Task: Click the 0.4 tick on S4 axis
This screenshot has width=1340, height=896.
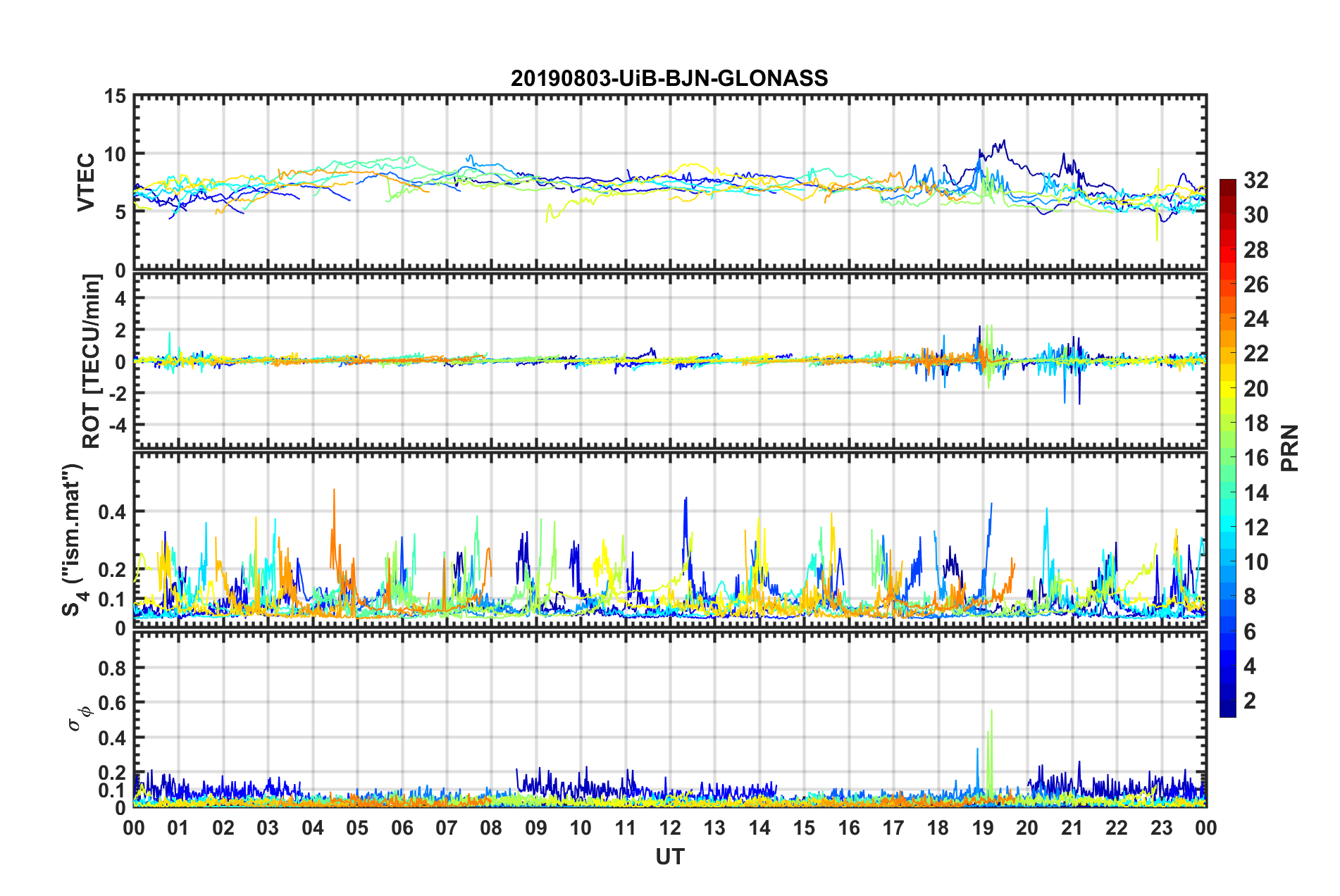Action: coord(112,511)
